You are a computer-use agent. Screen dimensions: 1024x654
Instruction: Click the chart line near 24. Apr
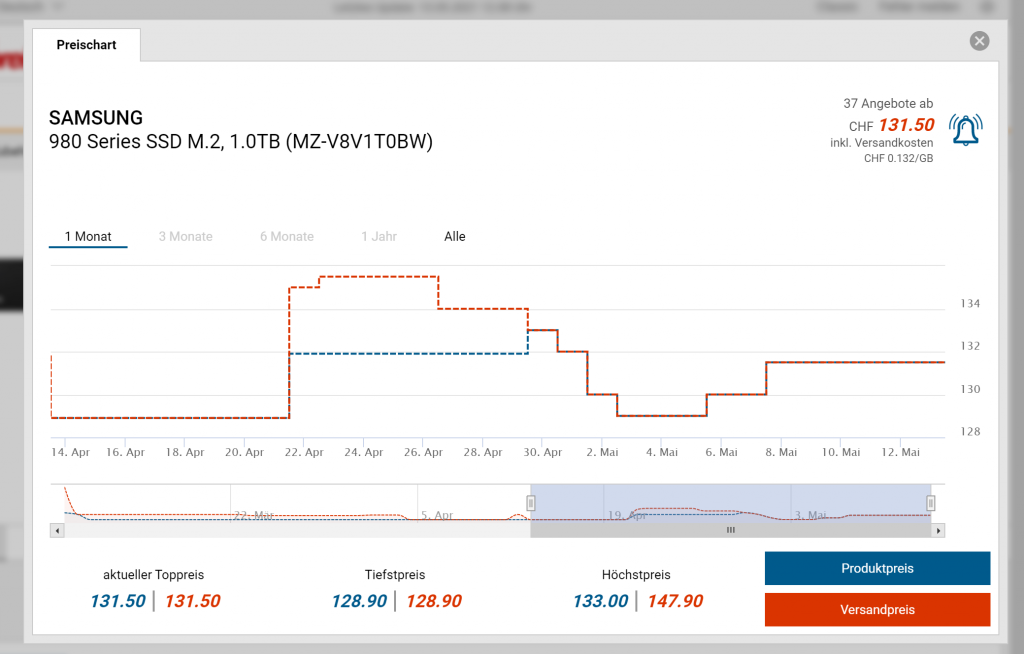(x=365, y=276)
